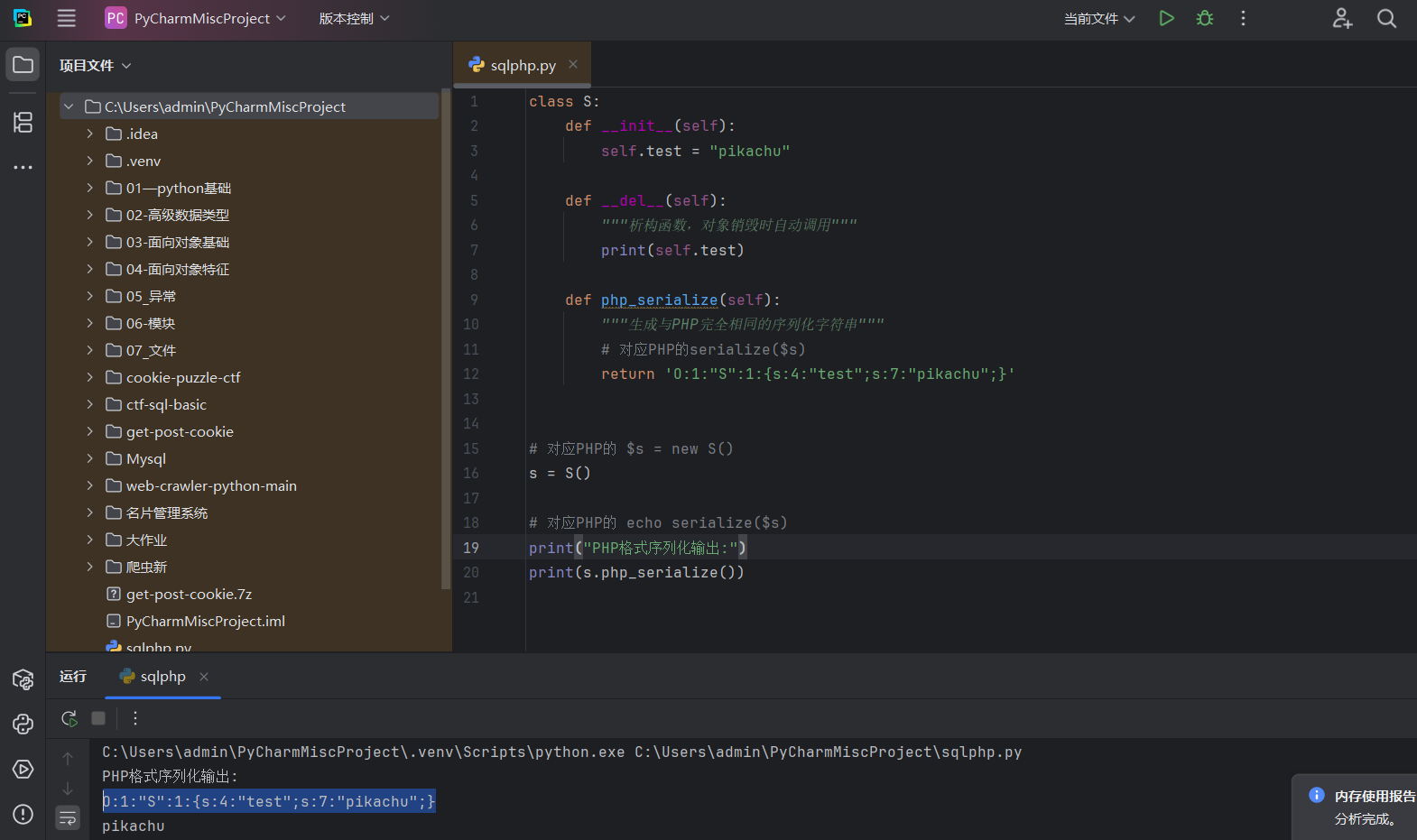The height and width of the screenshot is (840, 1417).
Task: Rerun sqlphp in the run panel
Action: pos(69,718)
